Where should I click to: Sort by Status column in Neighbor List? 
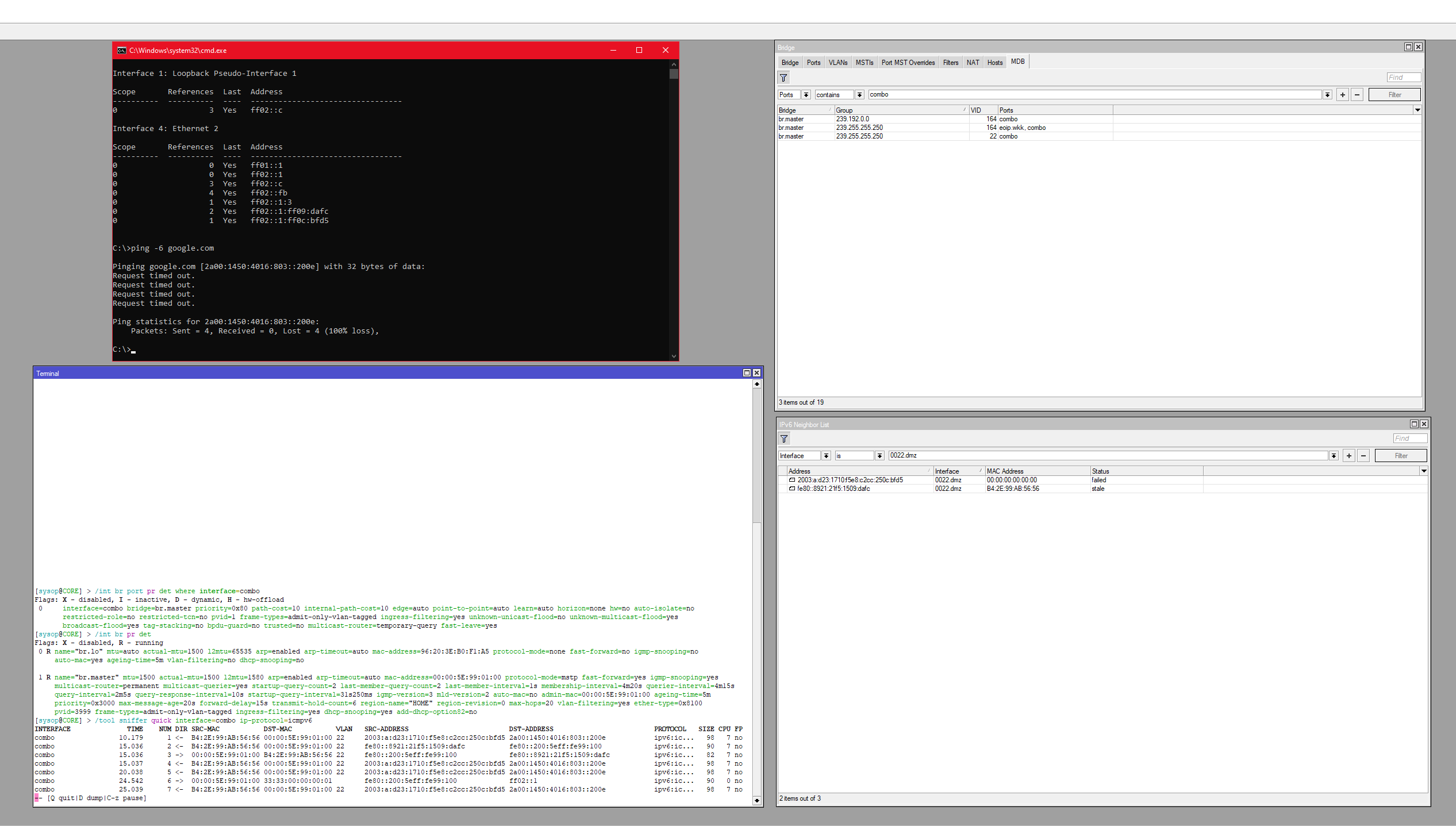[1146, 471]
